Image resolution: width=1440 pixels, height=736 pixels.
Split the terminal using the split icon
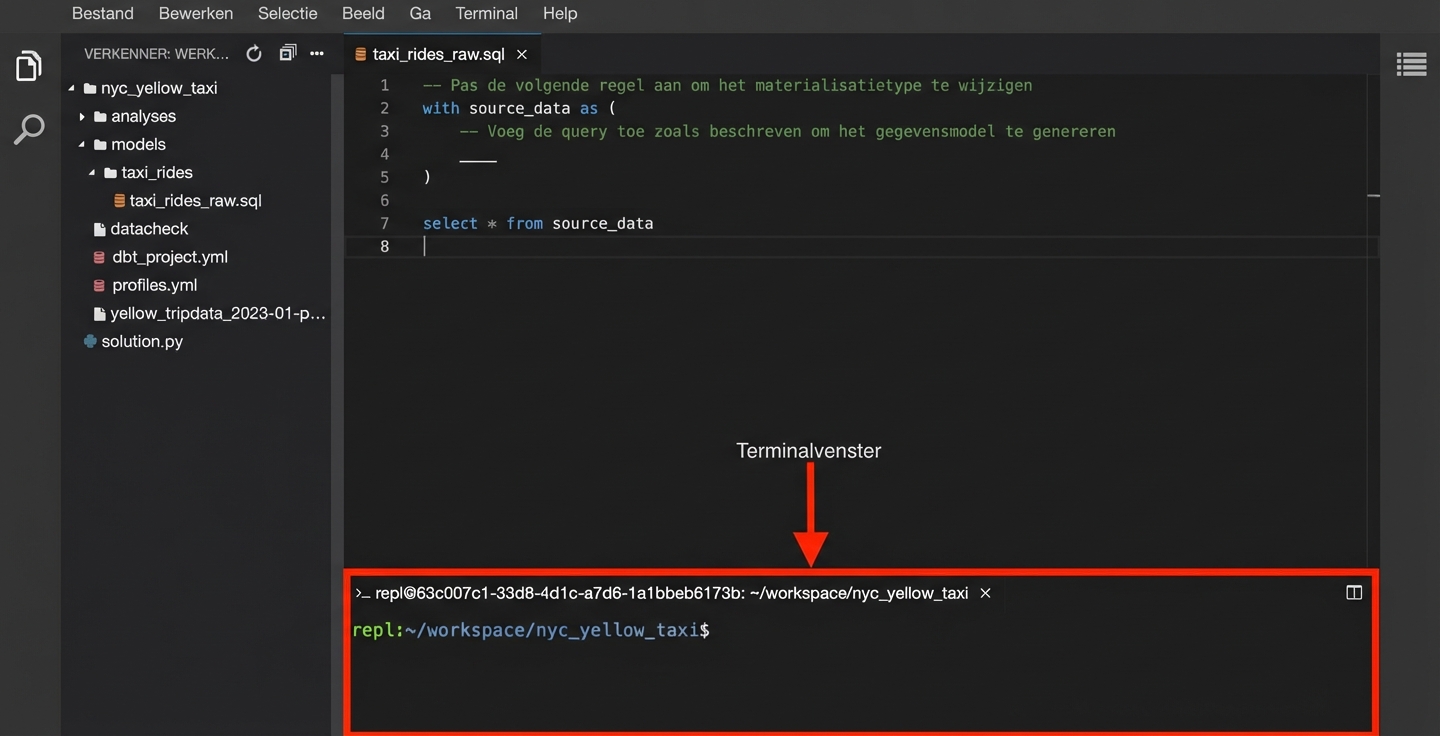coord(1354,591)
